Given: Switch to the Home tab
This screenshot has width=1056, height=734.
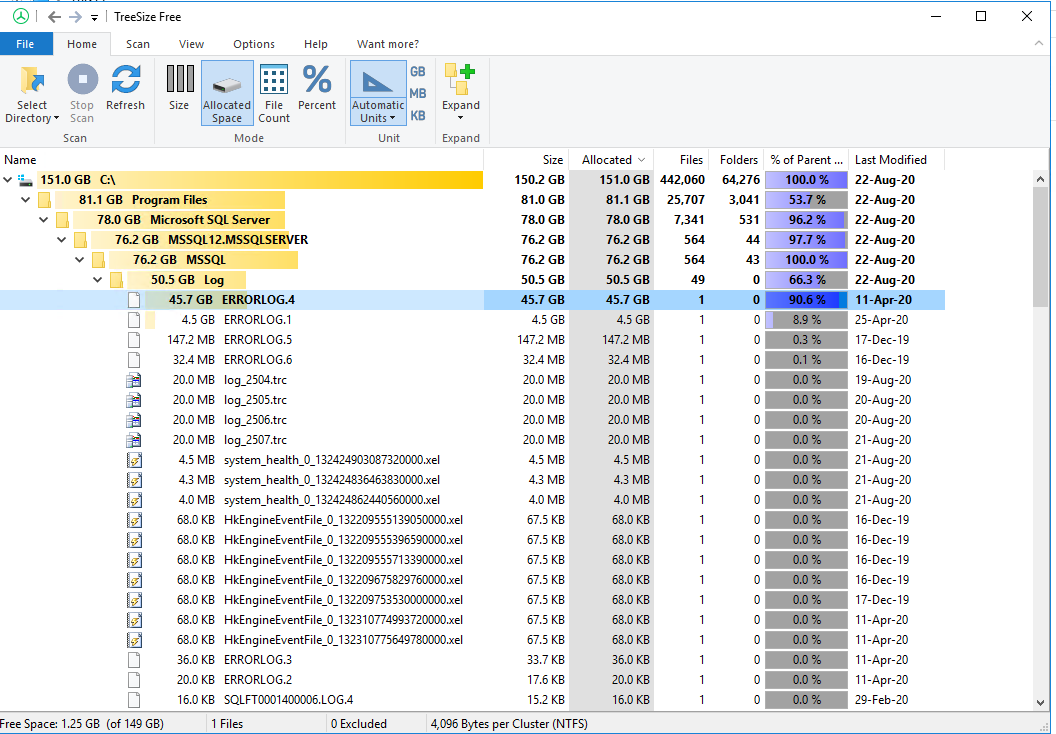Looking at the screenshot, I should pos(82,44).
